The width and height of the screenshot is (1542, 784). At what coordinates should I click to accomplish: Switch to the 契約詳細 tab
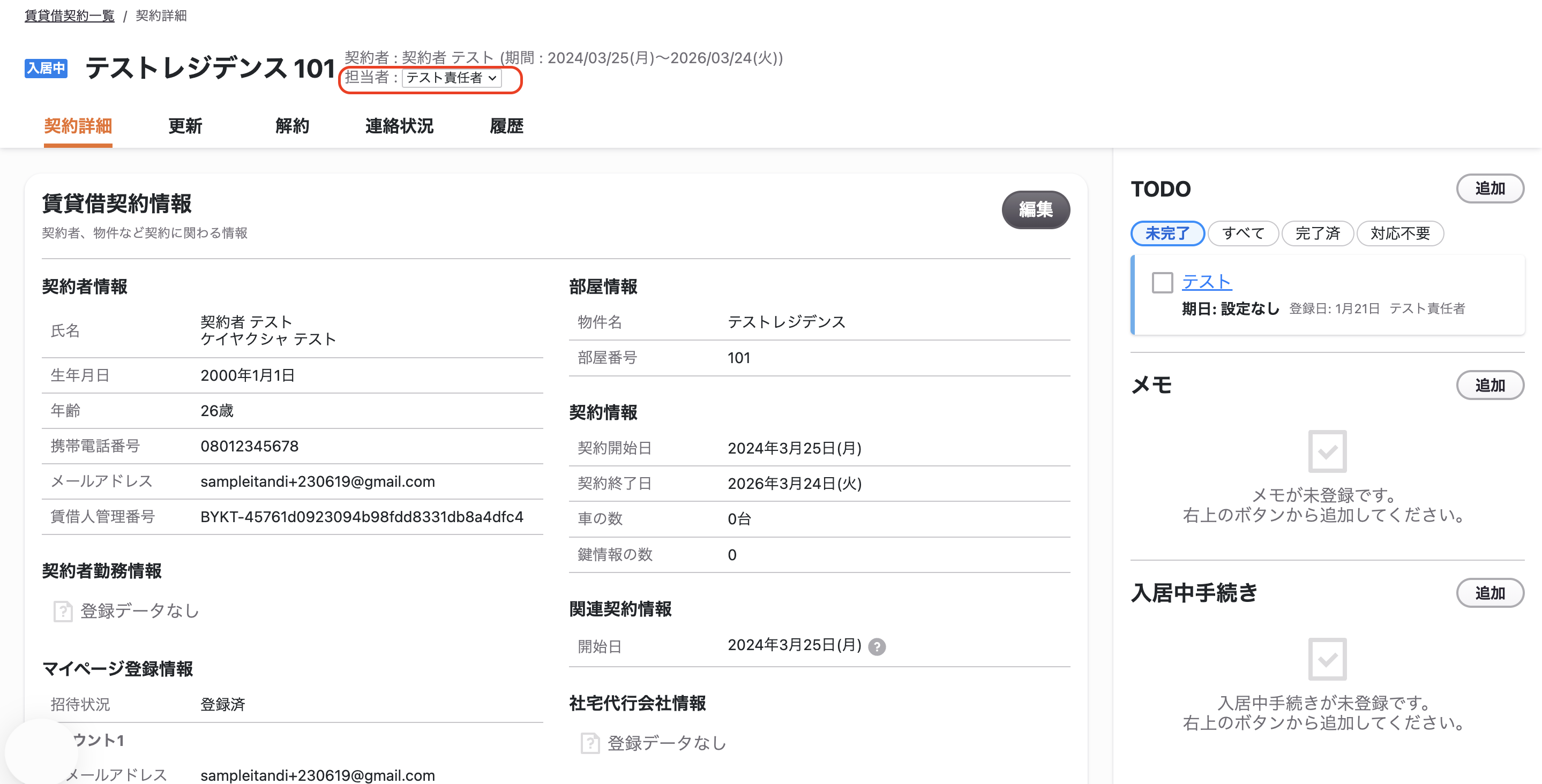click(78, 126)
